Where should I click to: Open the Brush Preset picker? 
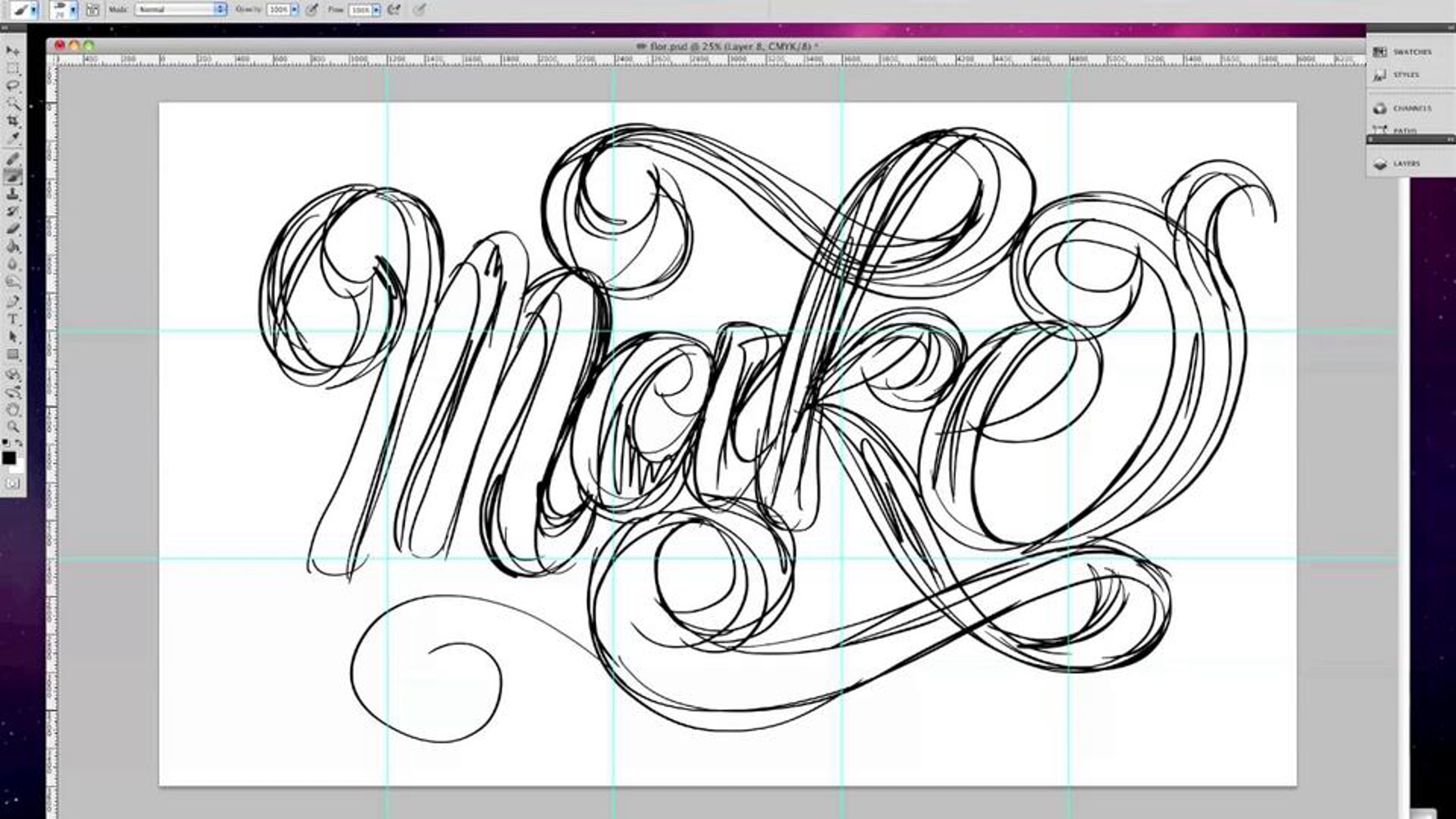(64, 10)
